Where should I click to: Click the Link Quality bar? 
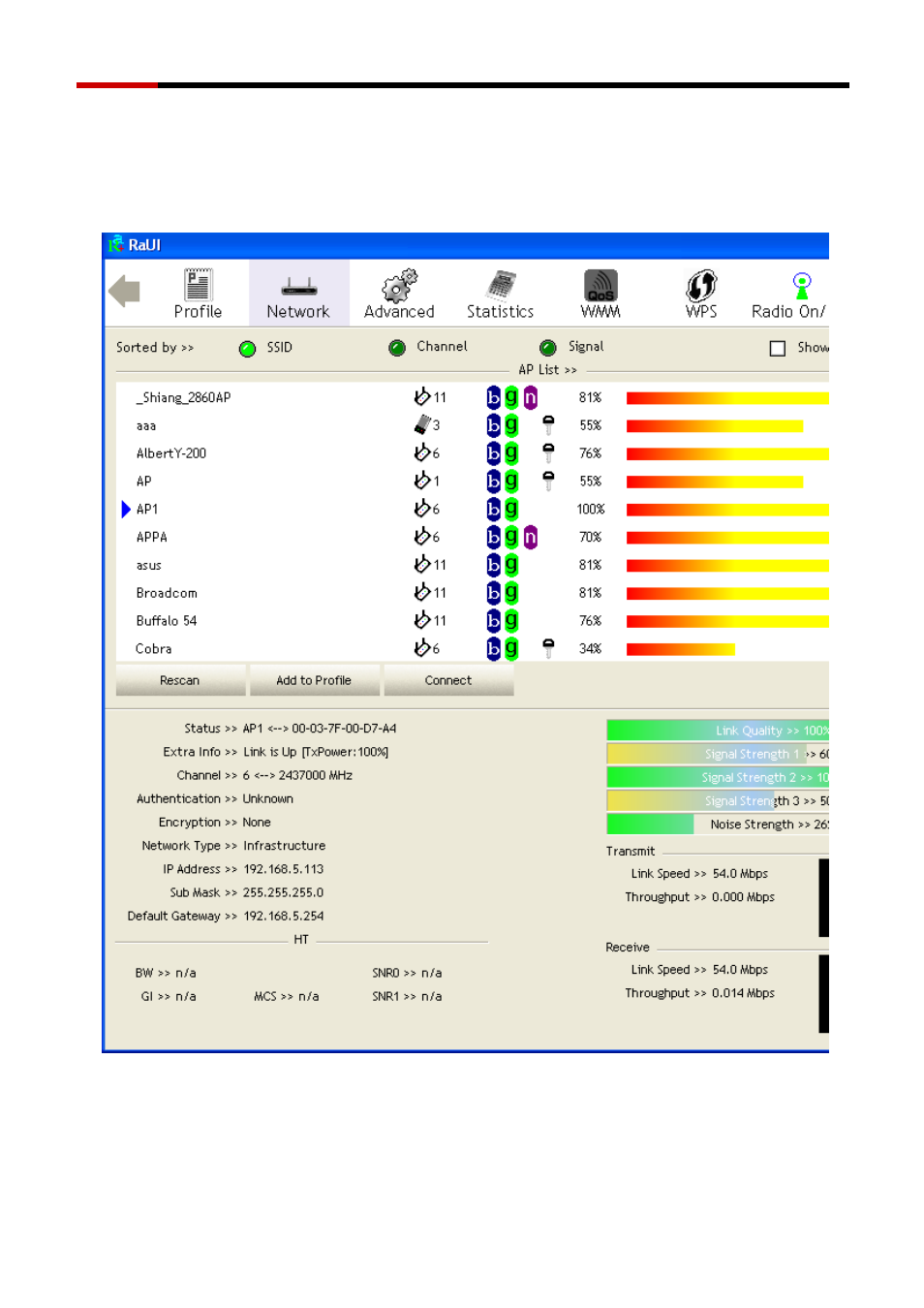click(x=718, y=731)
